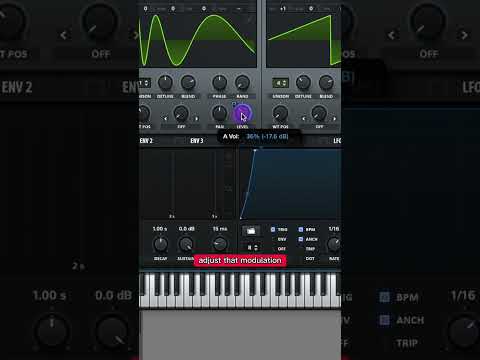This screenshot has height=360, width=480.
Task: Click the LFO grid size stepper showing 8
Action: 252,248
